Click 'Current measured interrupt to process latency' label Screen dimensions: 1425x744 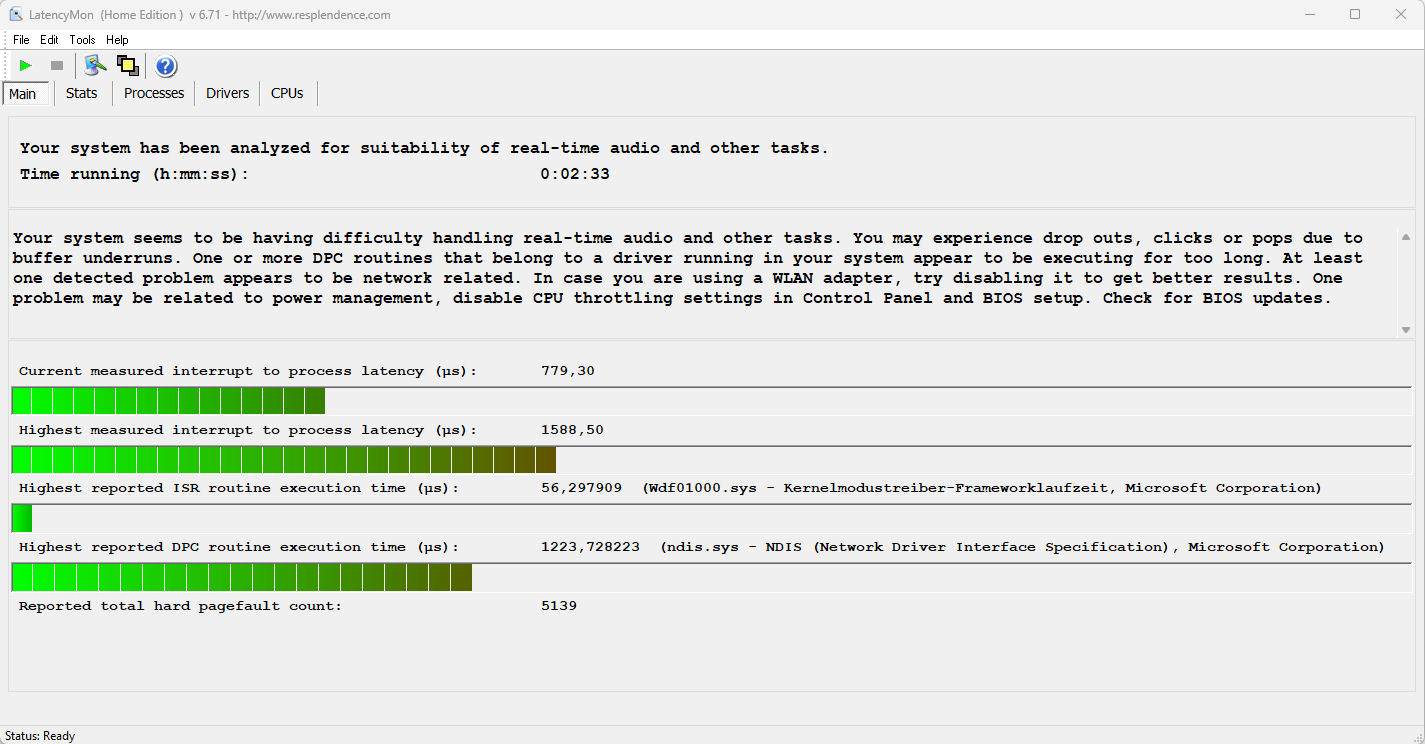(248, 371)
